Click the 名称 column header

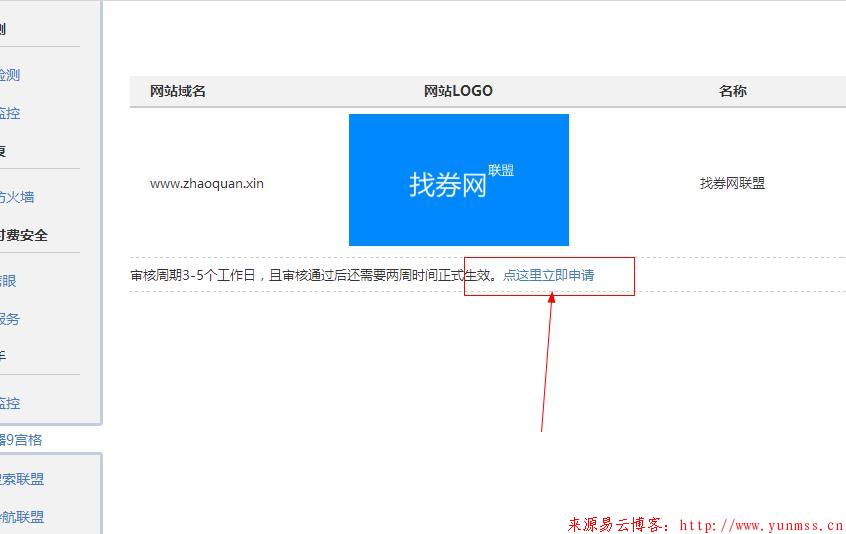[x=732, y=91]
